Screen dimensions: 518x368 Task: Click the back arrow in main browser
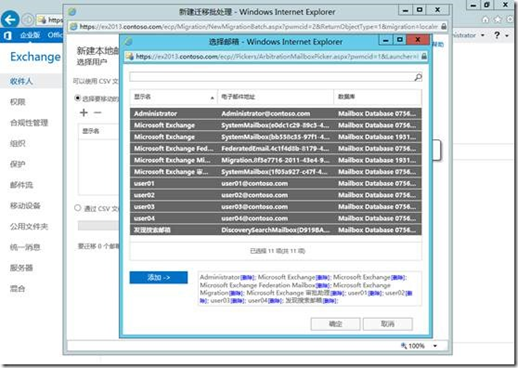pyautogui.click(x=10, y=19)
